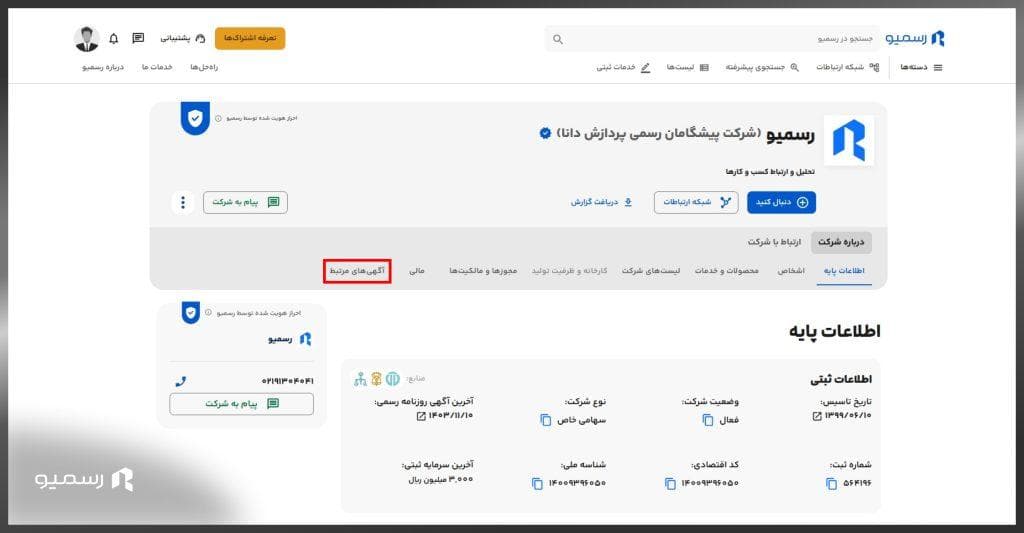Click the company logo thumbnail
Viewport: 1024px width, 533px height.
(x=848, y=140)
